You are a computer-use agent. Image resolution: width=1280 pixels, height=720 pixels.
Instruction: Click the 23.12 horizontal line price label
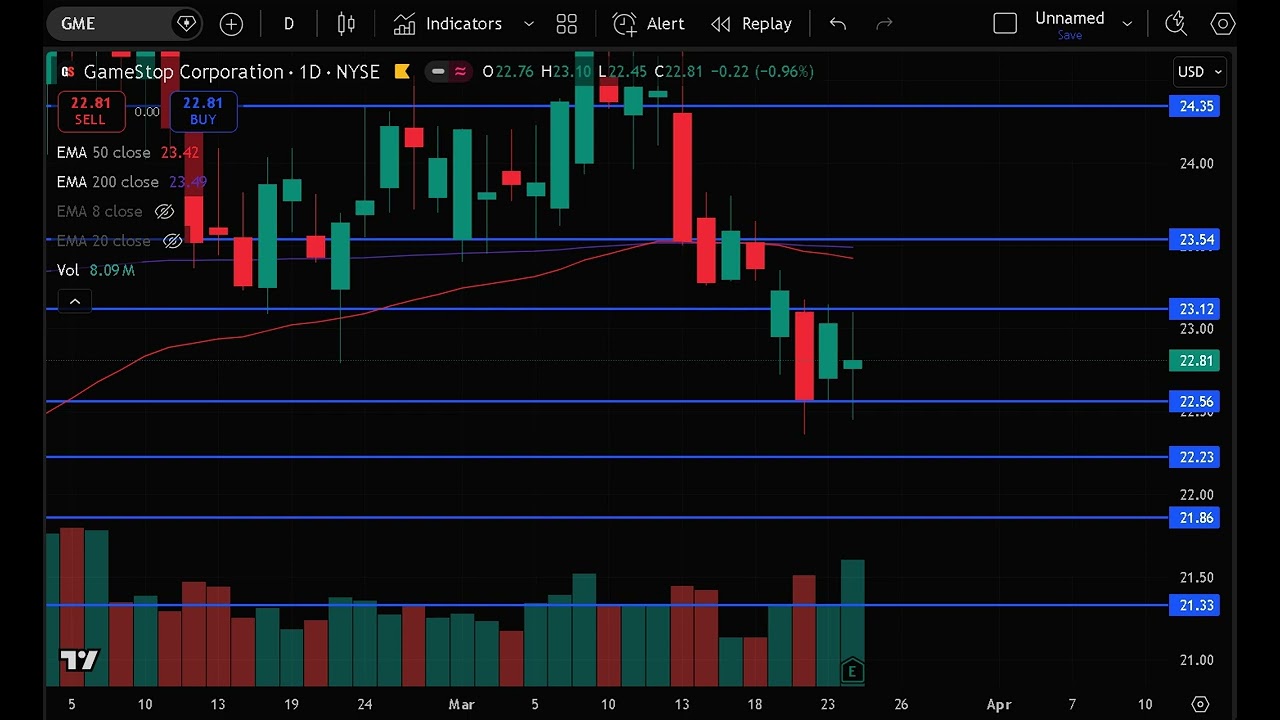click(1195, 309)
